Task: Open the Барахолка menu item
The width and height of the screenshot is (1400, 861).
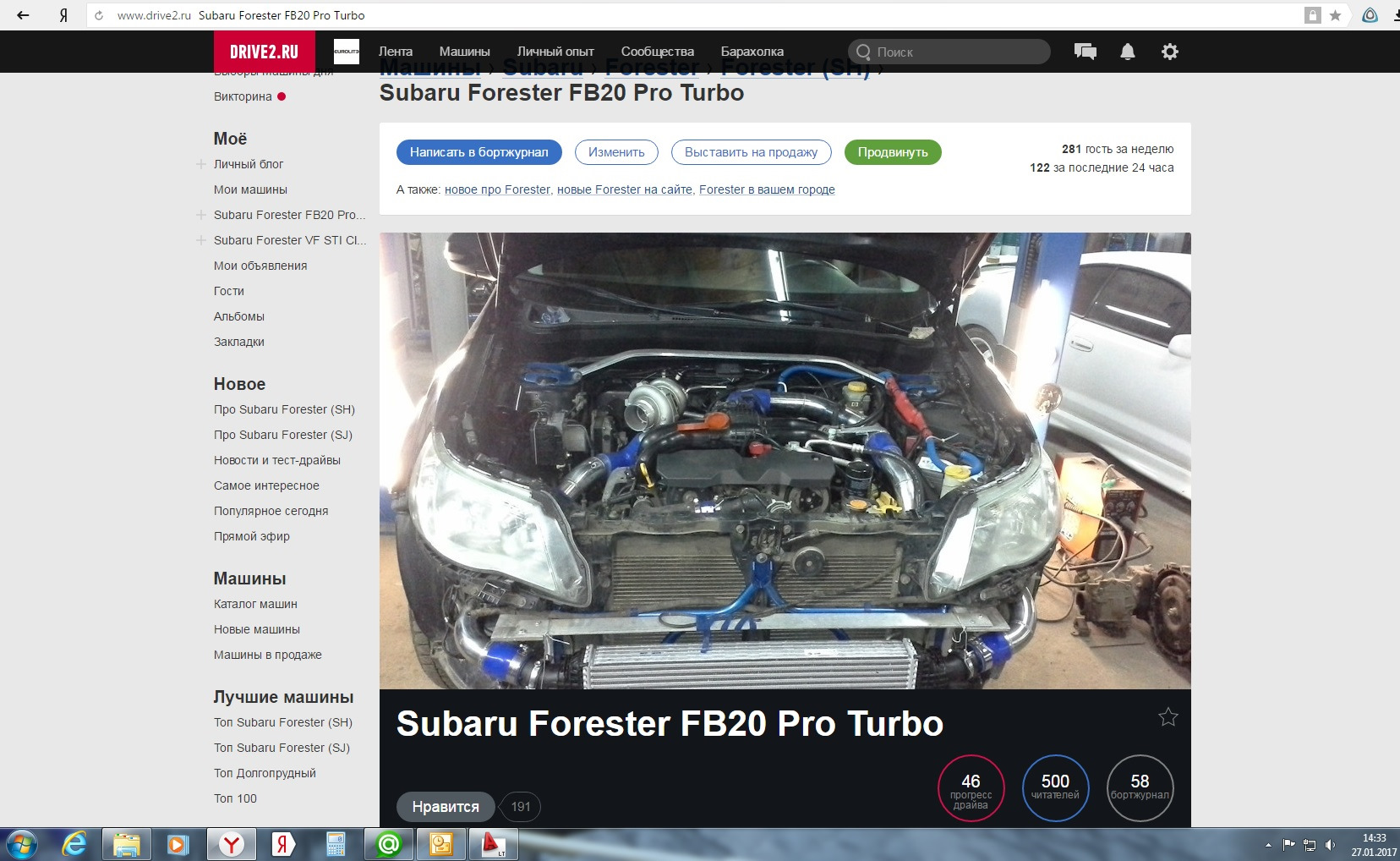Action: pyautogui.click(x=752, y=52)
